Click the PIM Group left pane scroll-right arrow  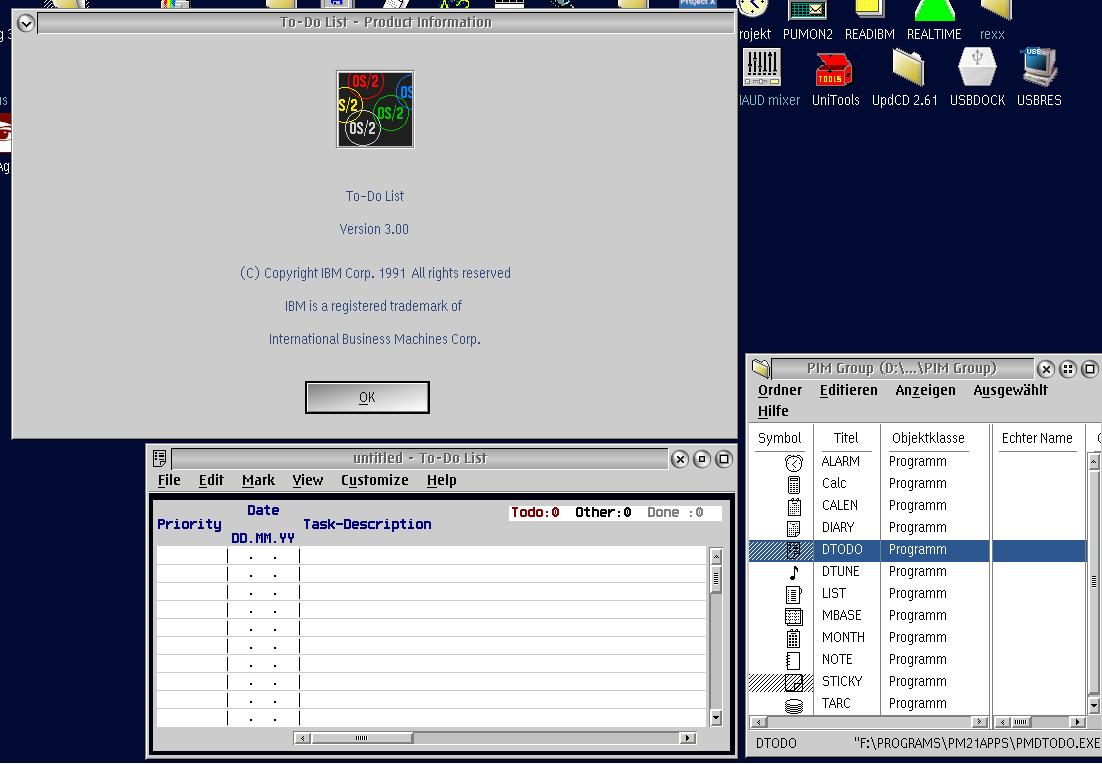pos(980,722)
